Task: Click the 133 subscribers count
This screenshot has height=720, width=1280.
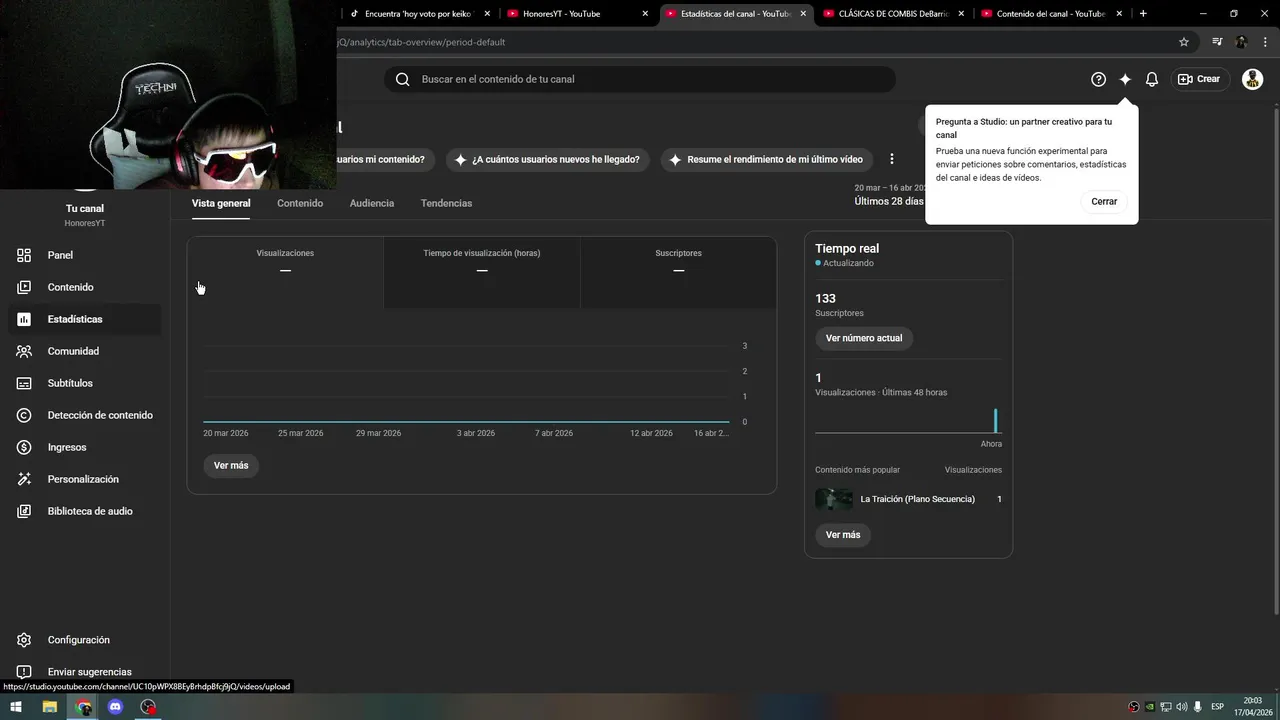Action: 825,298
